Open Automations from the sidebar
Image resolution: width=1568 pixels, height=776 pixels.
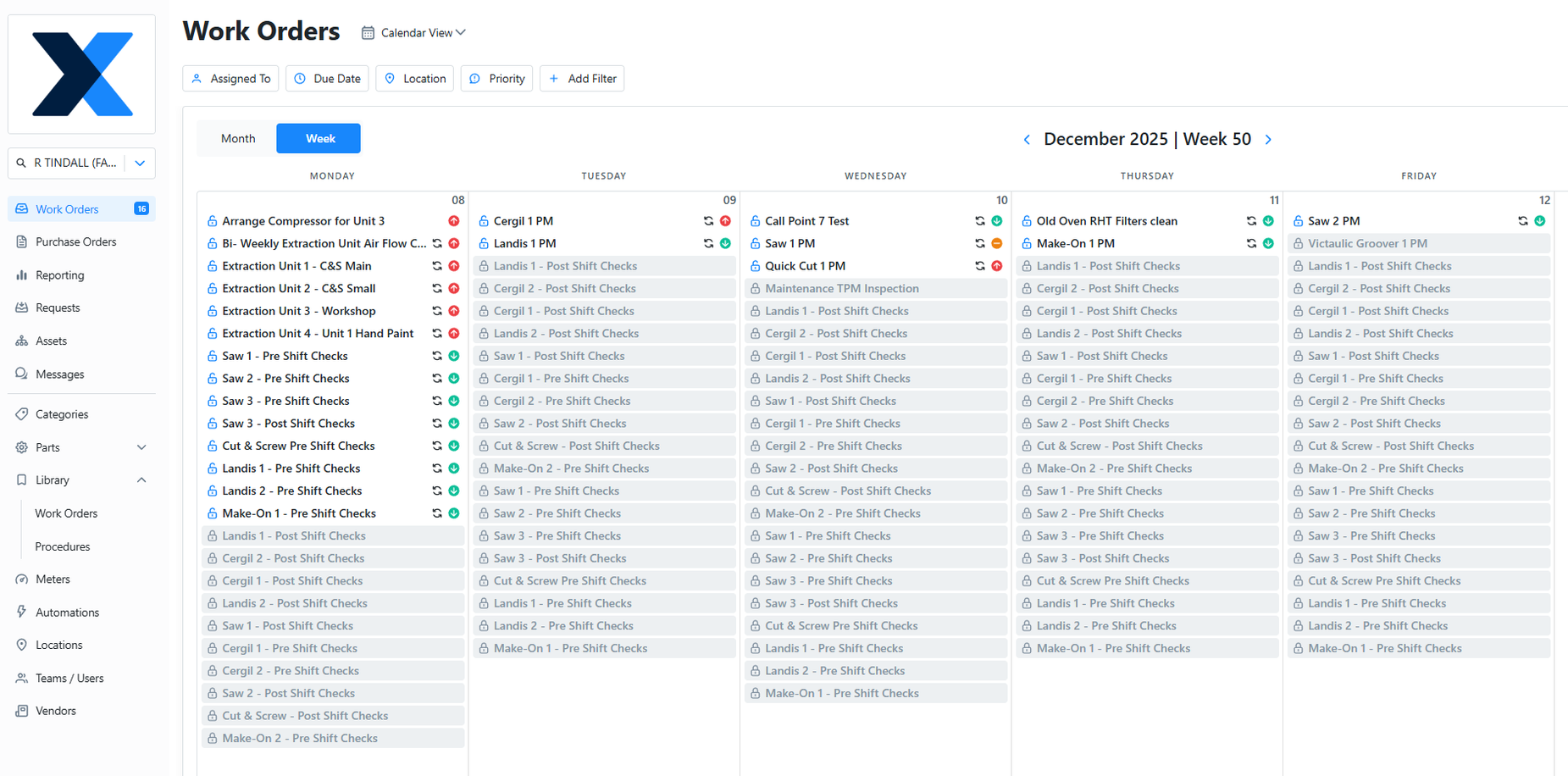tap(67, 612)
